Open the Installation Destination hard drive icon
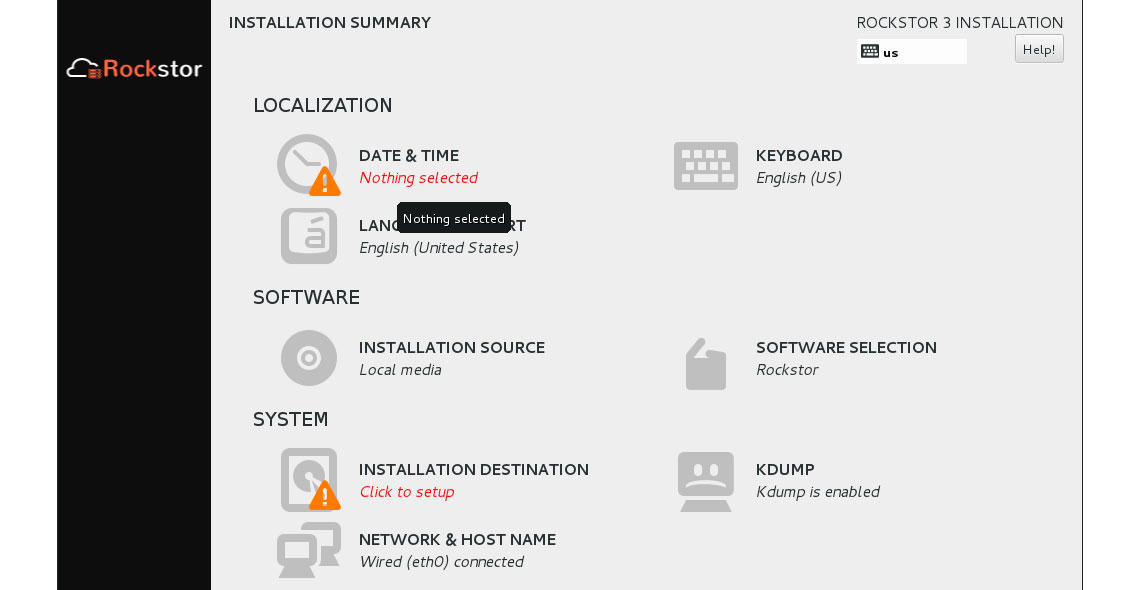The image size is (1140, 590). pos(308,480)
